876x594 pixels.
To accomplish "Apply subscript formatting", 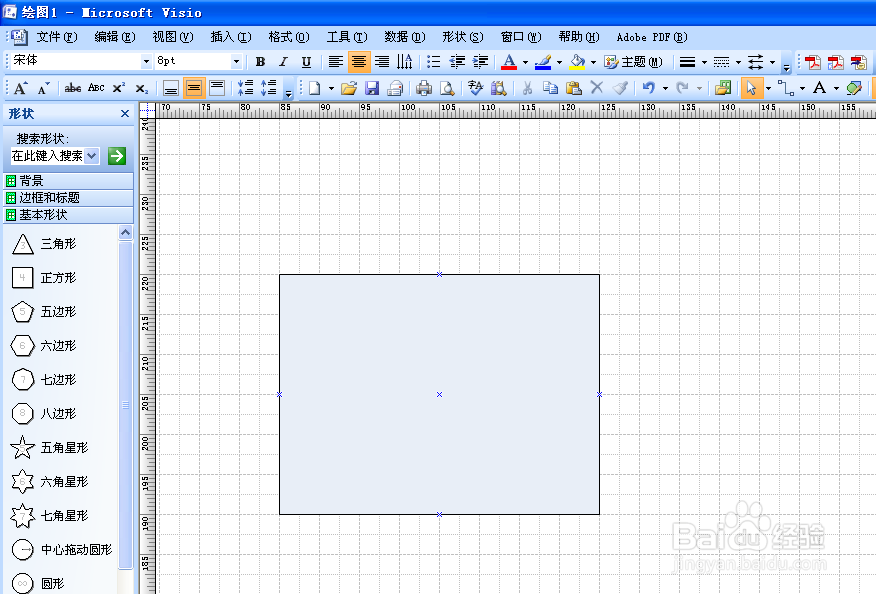I will [x=142, y=88].
